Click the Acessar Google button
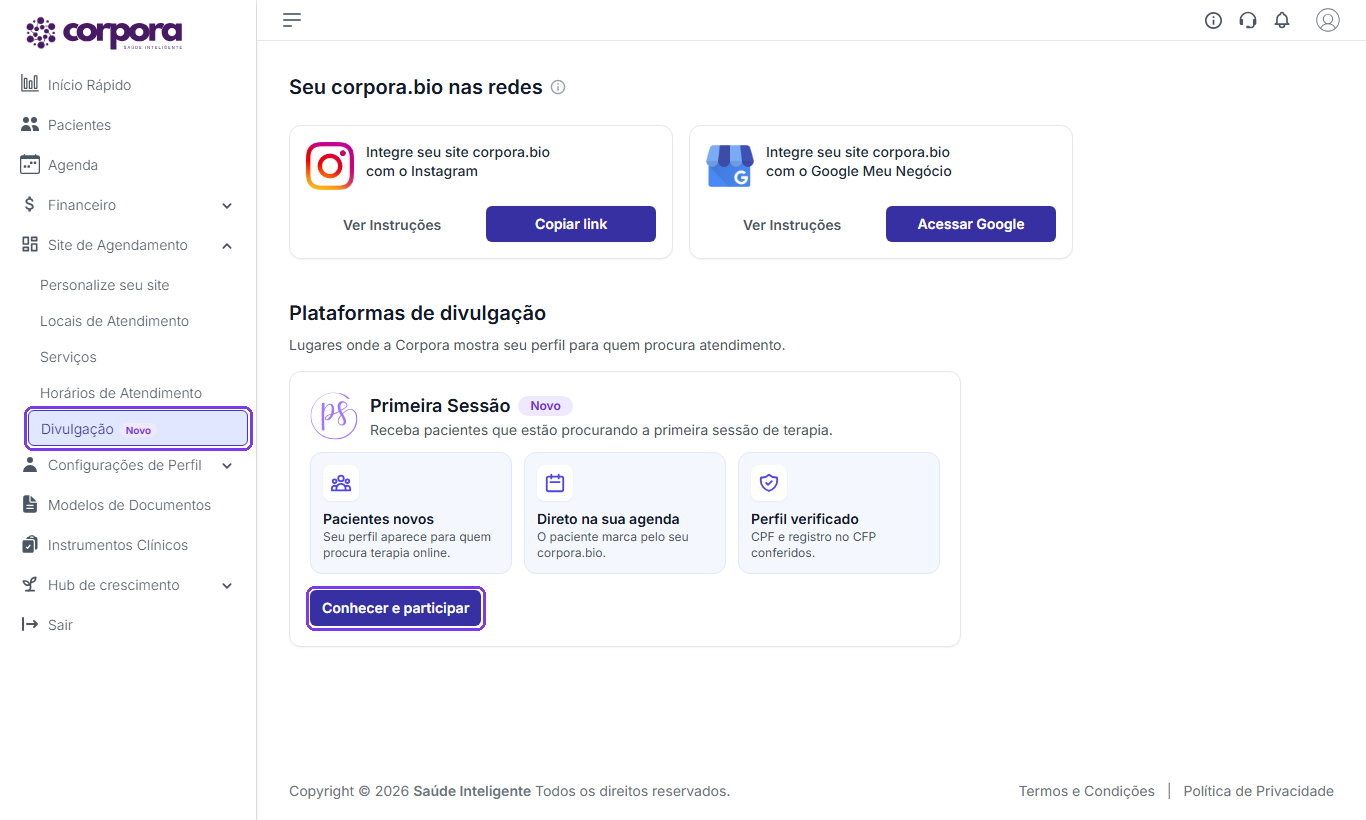The width and height of the screenshot is (1366, 820). tap(971, 224)
